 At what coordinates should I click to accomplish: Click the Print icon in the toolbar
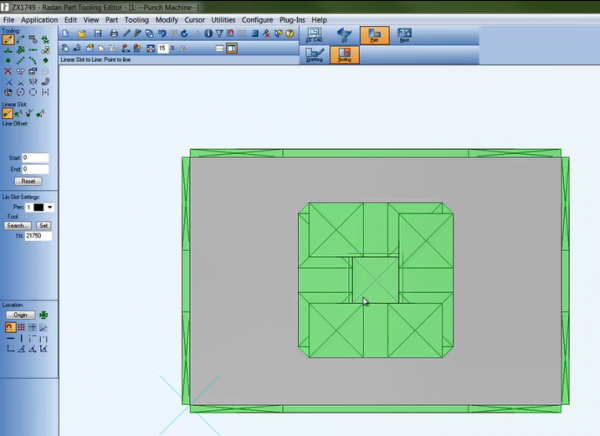[113, 34]
